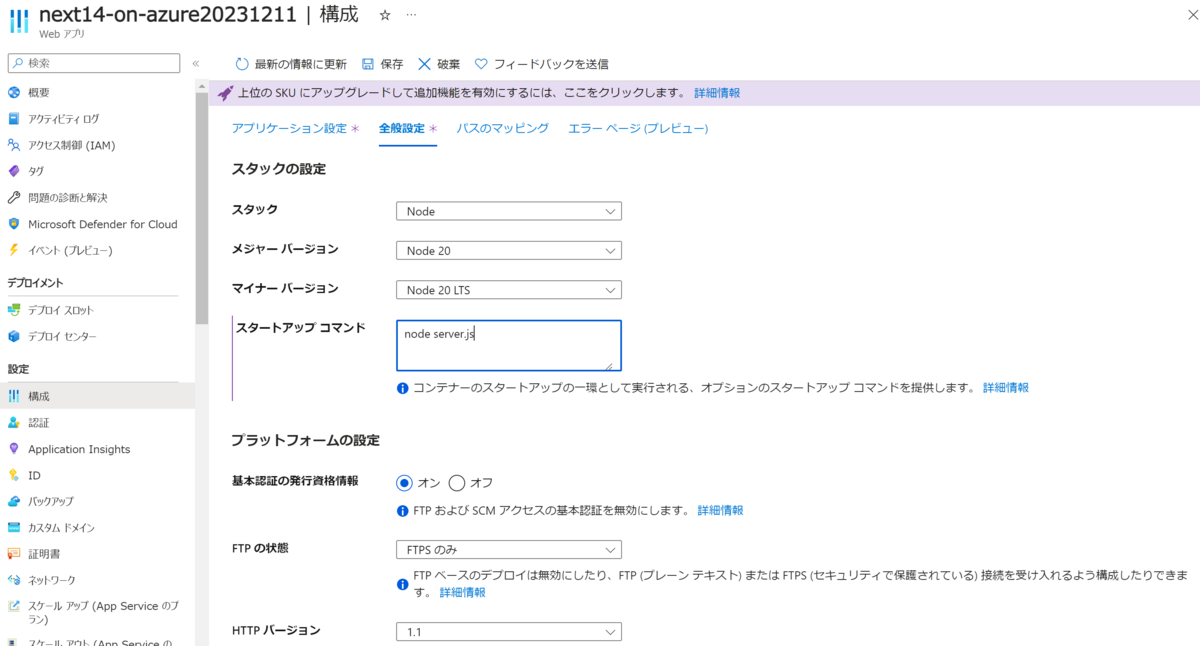Click the アクセス制御 (IAM) people icon
This screenshot has width=1200, height=646.
point(14,145)
